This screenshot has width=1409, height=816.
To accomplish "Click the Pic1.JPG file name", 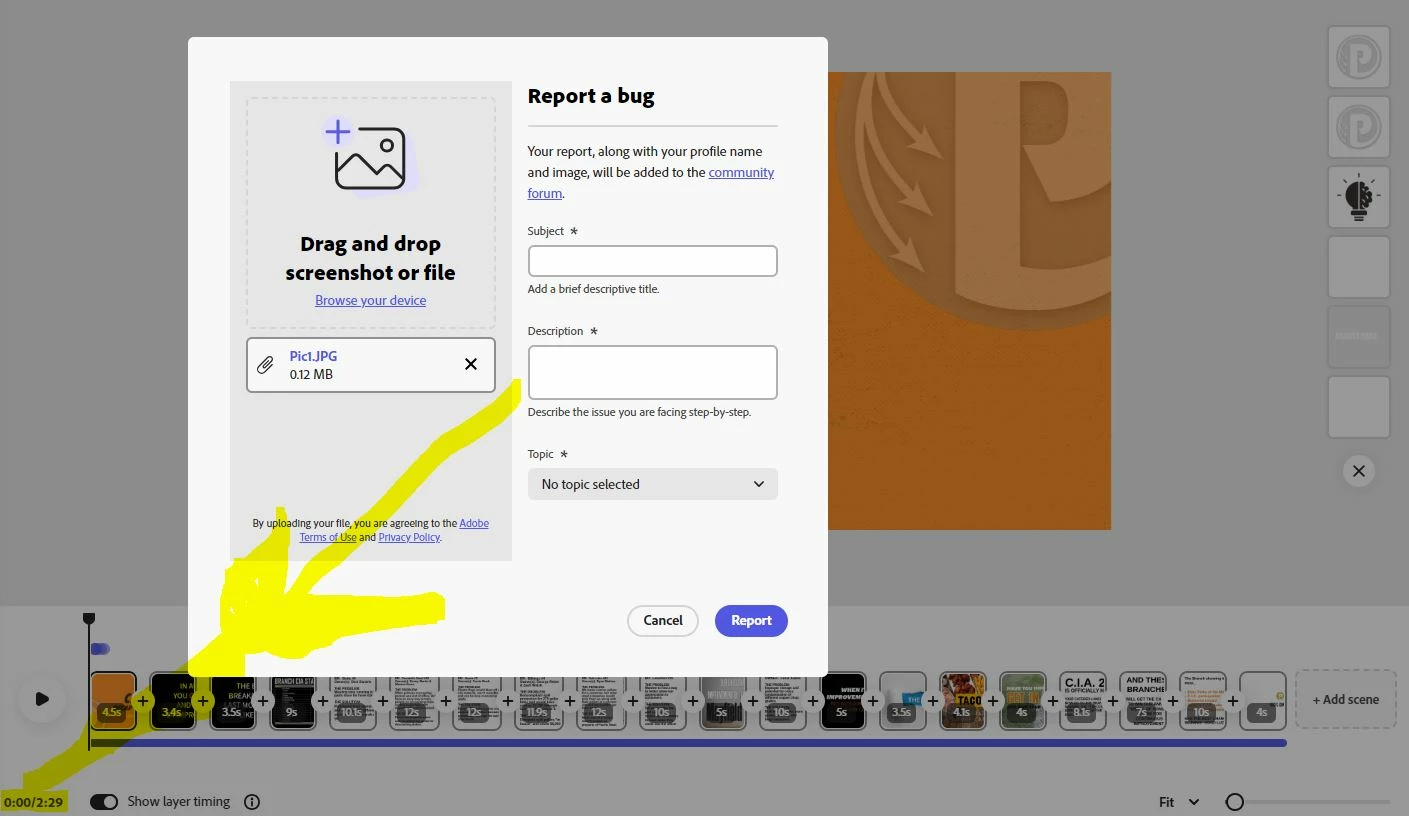I will click(313, 356).
